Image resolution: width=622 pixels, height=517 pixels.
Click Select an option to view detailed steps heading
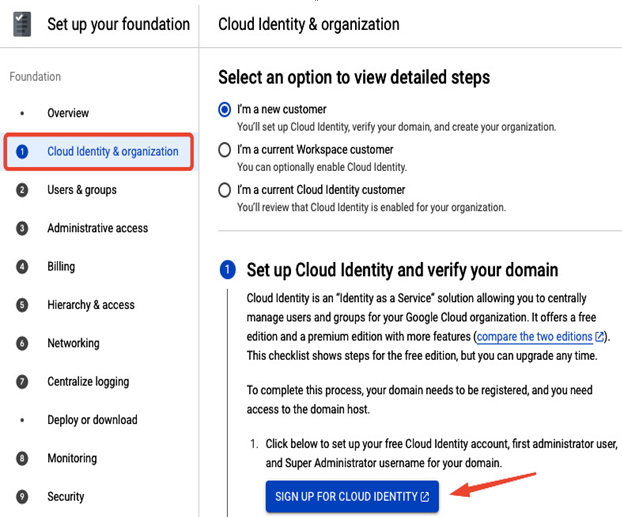[354, 77]
